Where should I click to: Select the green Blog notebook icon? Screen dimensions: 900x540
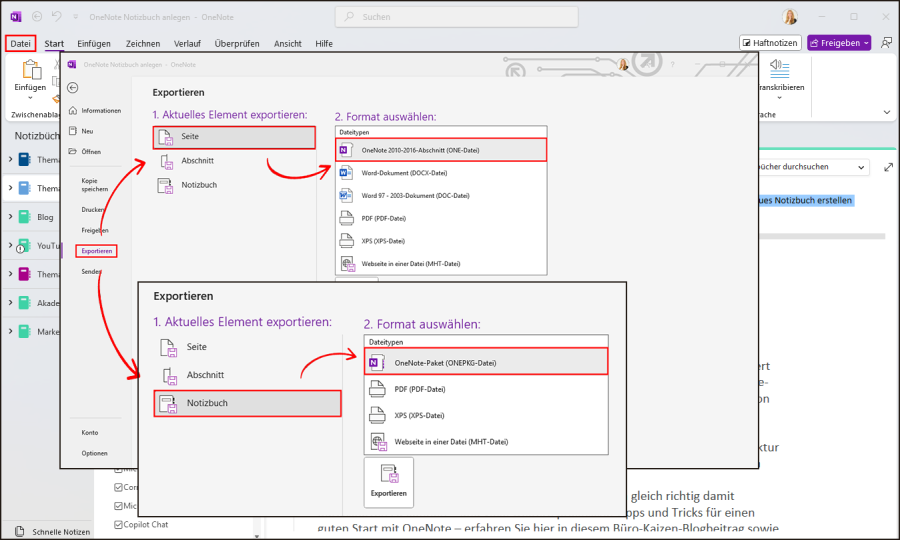click(x=24, y=217)
